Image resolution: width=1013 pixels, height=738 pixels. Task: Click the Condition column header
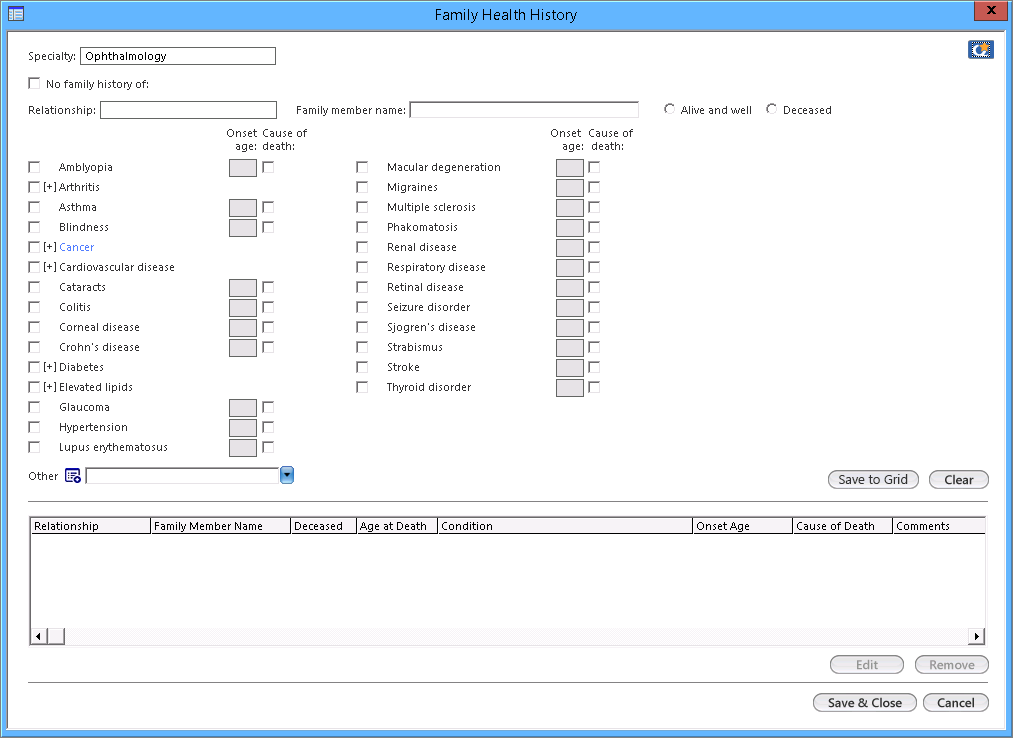tap(565, 526)
